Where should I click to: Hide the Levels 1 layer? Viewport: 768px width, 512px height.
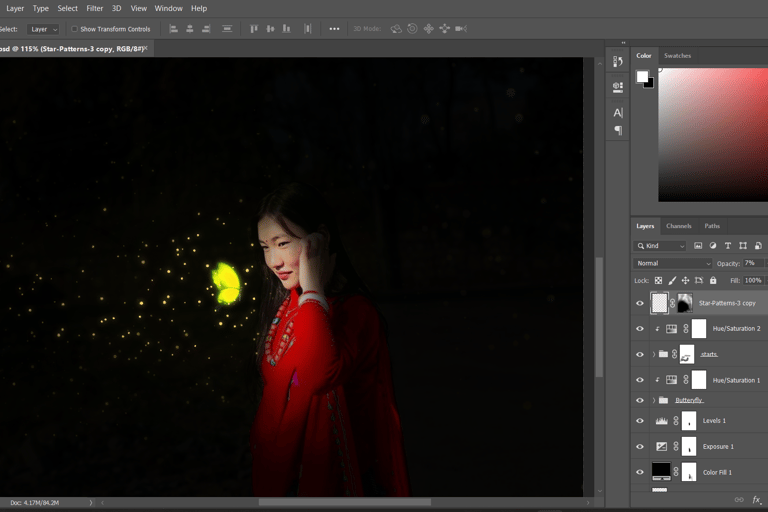click(x=640, y=421)
